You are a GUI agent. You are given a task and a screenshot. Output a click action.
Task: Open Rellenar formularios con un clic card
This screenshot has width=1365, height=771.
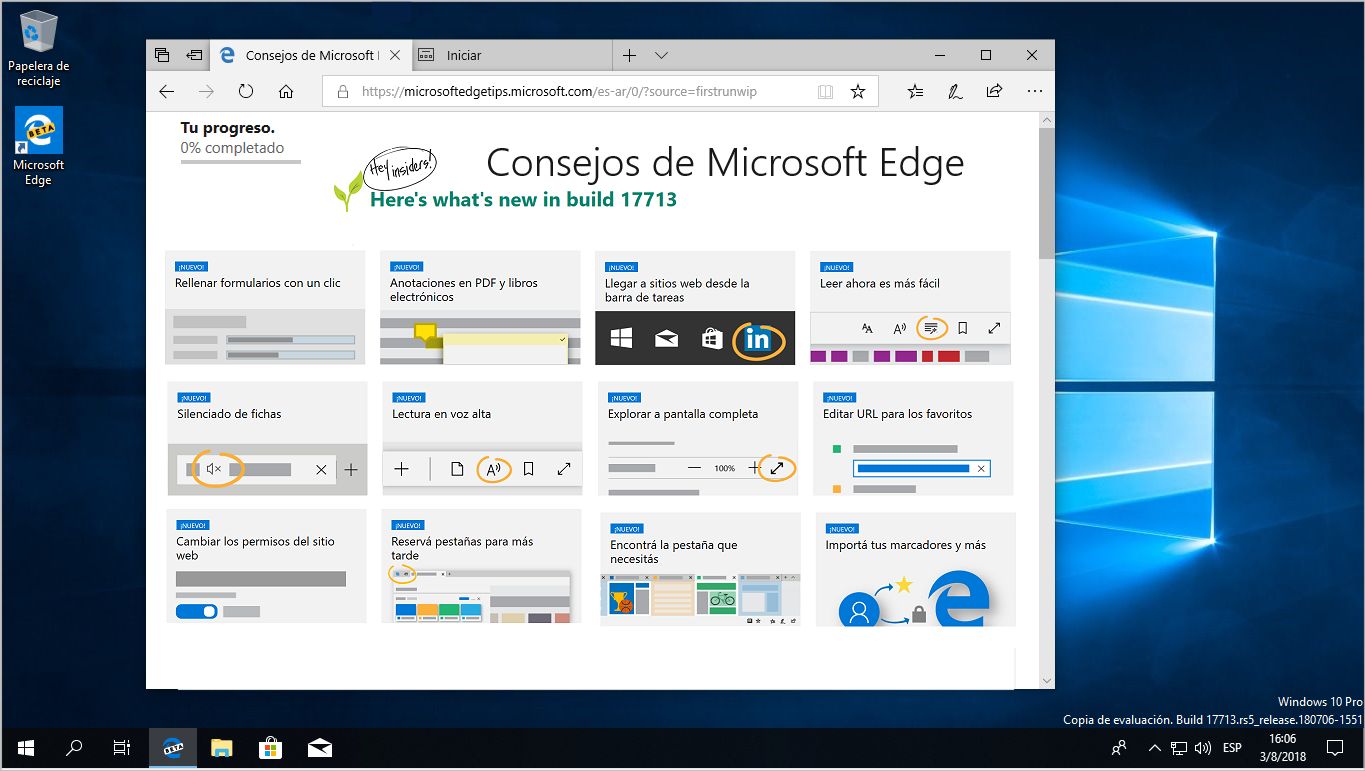coord(265,307)
